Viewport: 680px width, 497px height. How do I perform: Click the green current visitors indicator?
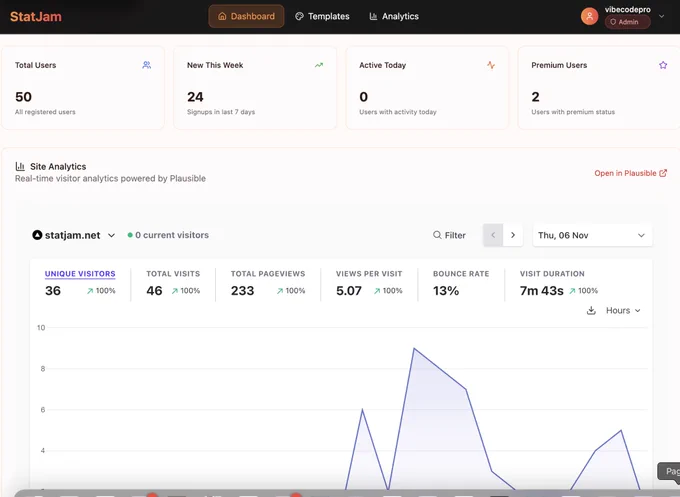point(130,235)
